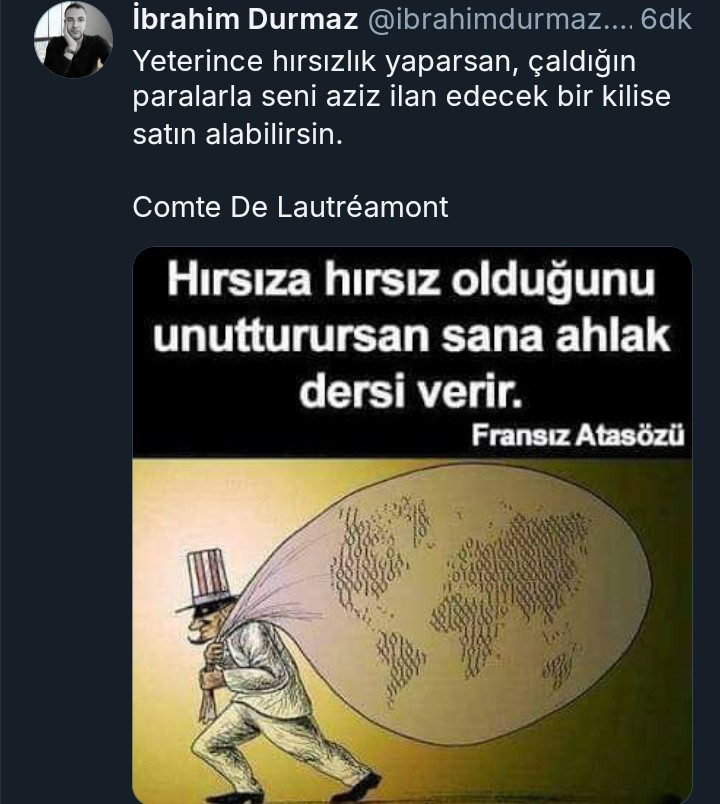The image size is (720, 804).
Task: Click the words dersi verir. in the image
Action: [x=410, y=393]
